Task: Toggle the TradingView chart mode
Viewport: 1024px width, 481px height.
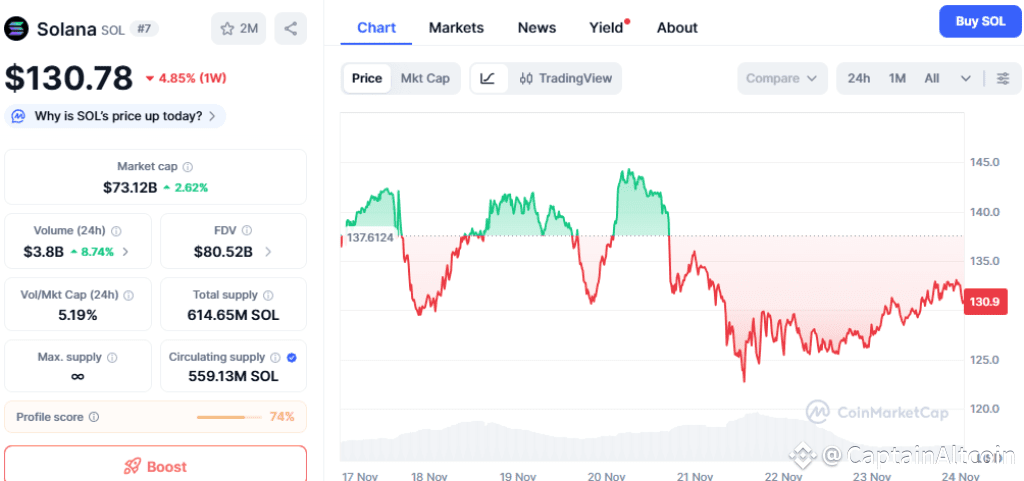Action: (566, 78)
